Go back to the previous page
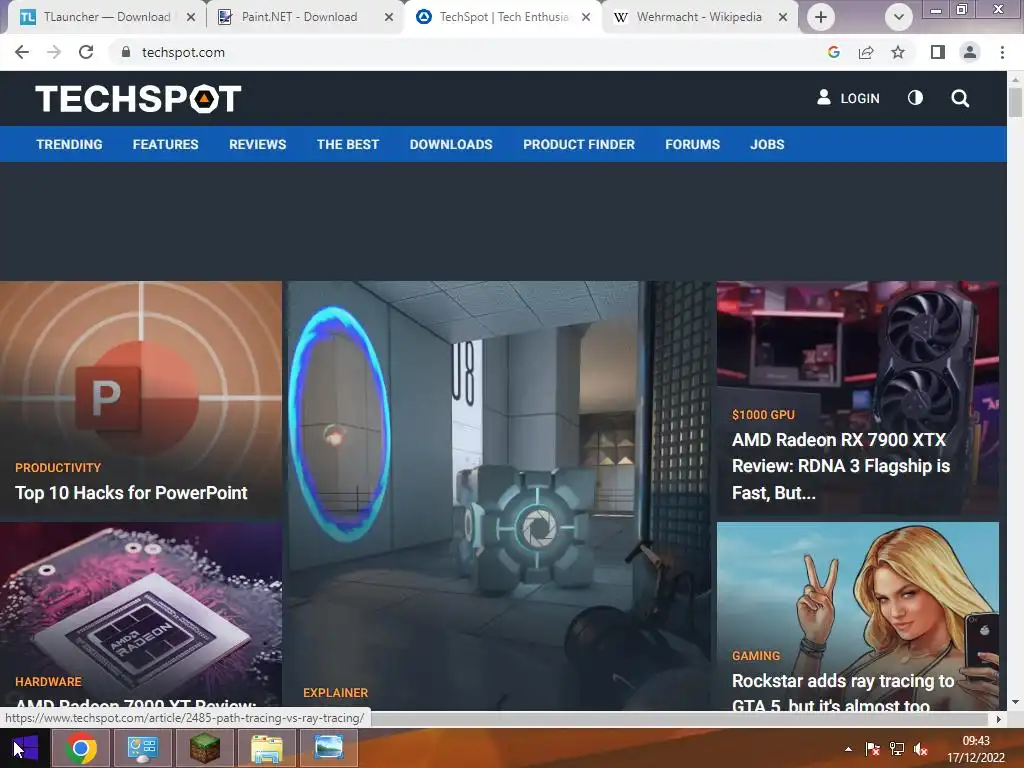Viewport: 1024px width, 768px height. pyautogui.click(x=22, y=52)
